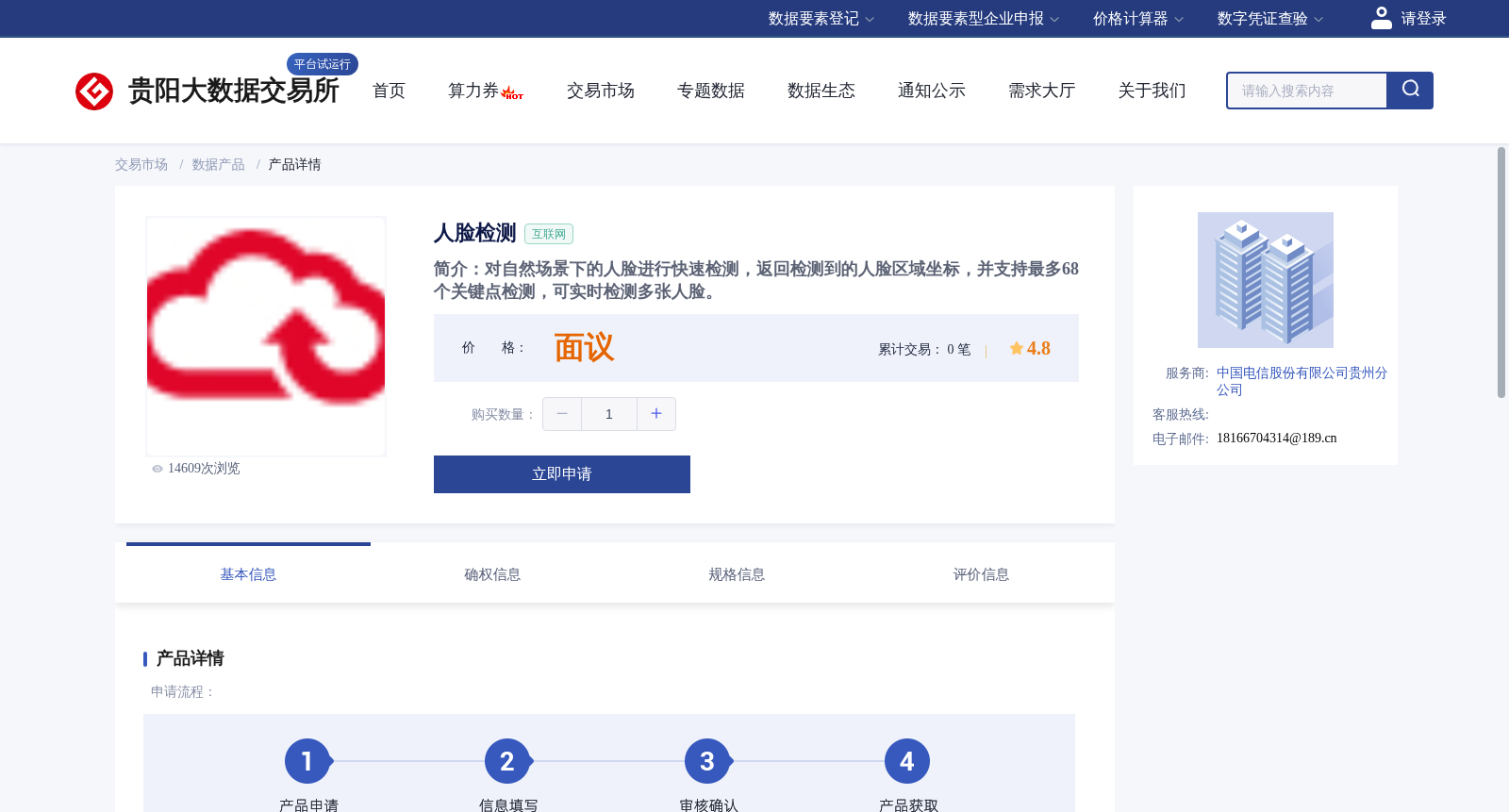The height and width of the screenshot is (812, 1509).
Task: Switch to the 确权信息 tab
Action: (x=492, y=574)
